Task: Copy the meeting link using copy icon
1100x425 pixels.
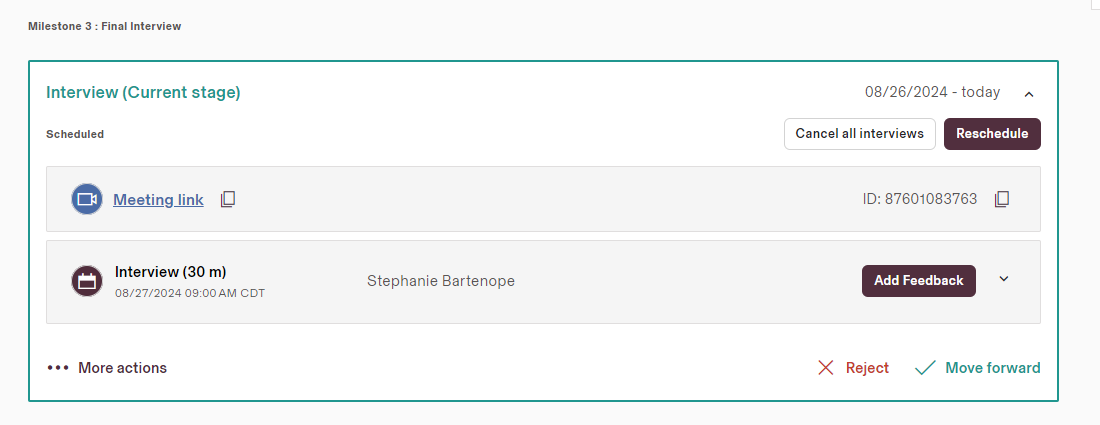Action: (228, 199)
